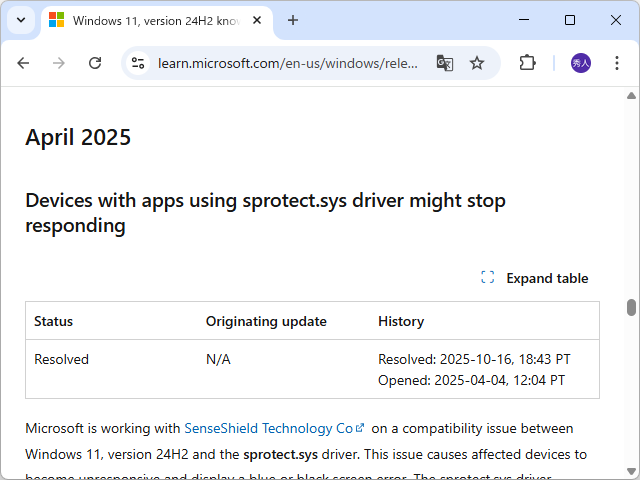Viewport: 640px width, 480px height.
Task: Click the Expand table button
Action: pyautogui.click(x=535, y=278)
